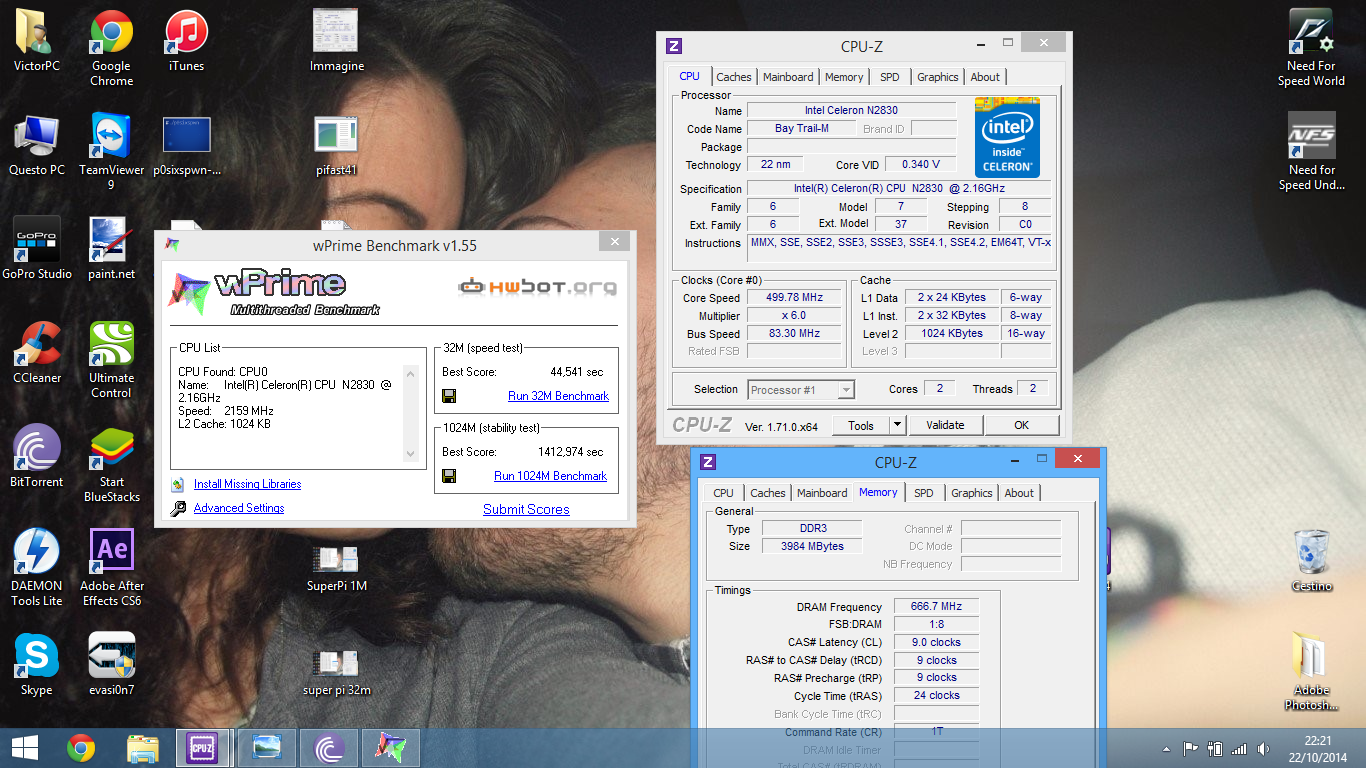Open the Windows Start button

(24, 748)
